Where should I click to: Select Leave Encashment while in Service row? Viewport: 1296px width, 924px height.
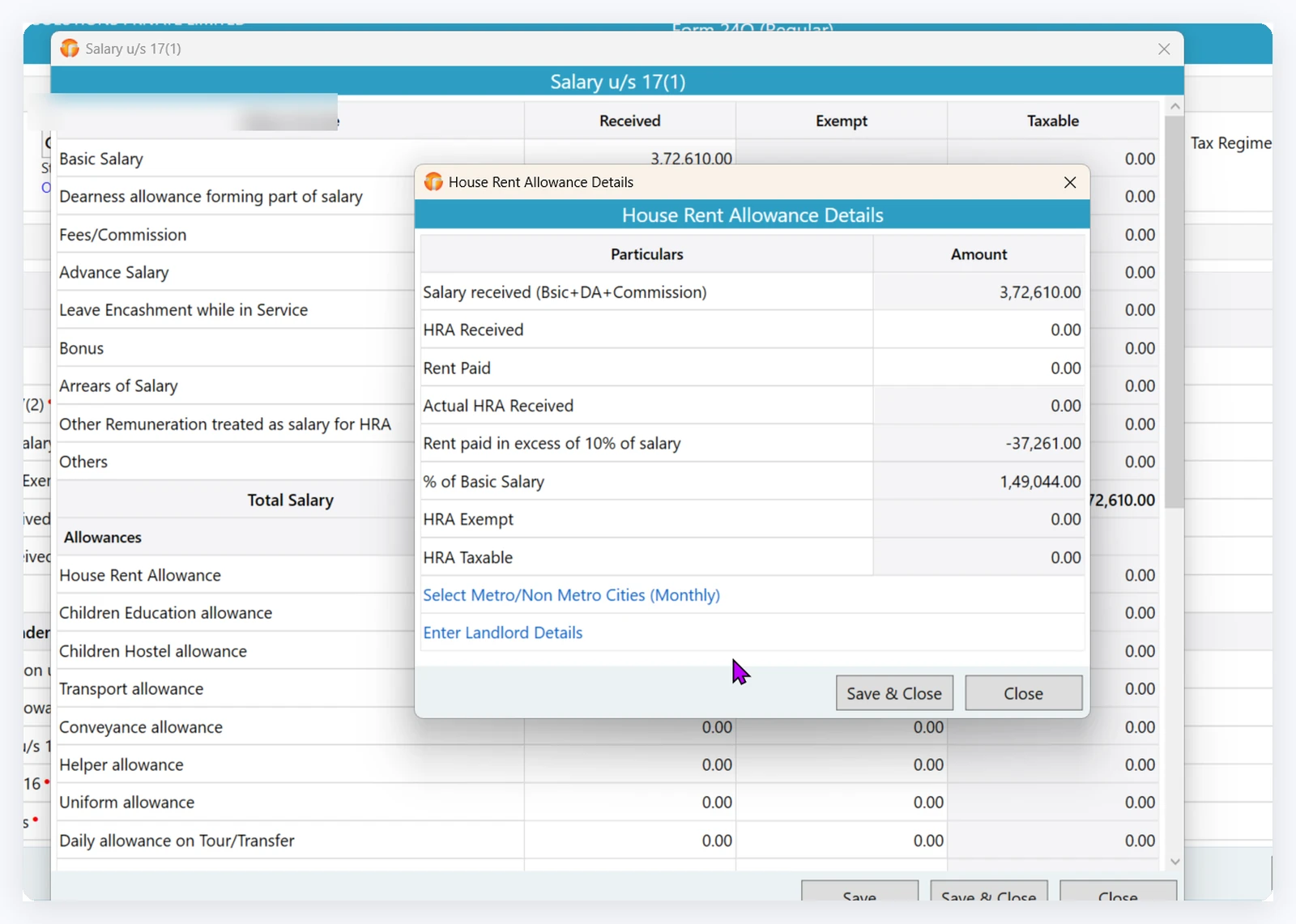(183, 310)
